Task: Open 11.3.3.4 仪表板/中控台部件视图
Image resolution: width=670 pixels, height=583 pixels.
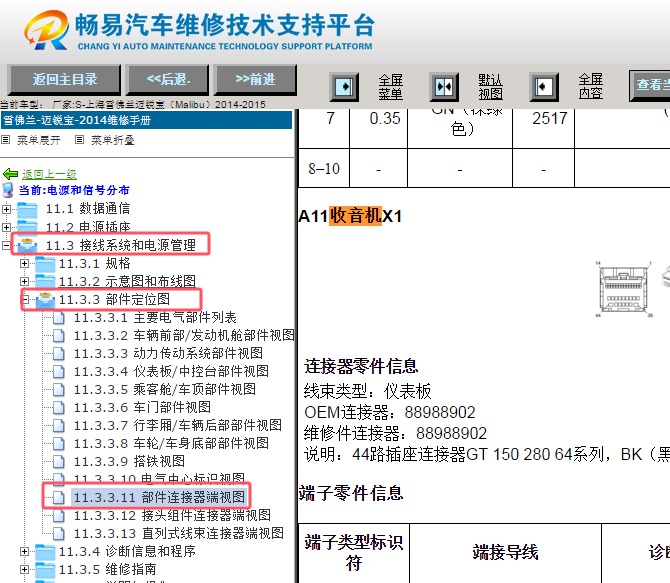Action: click(171, 371)
